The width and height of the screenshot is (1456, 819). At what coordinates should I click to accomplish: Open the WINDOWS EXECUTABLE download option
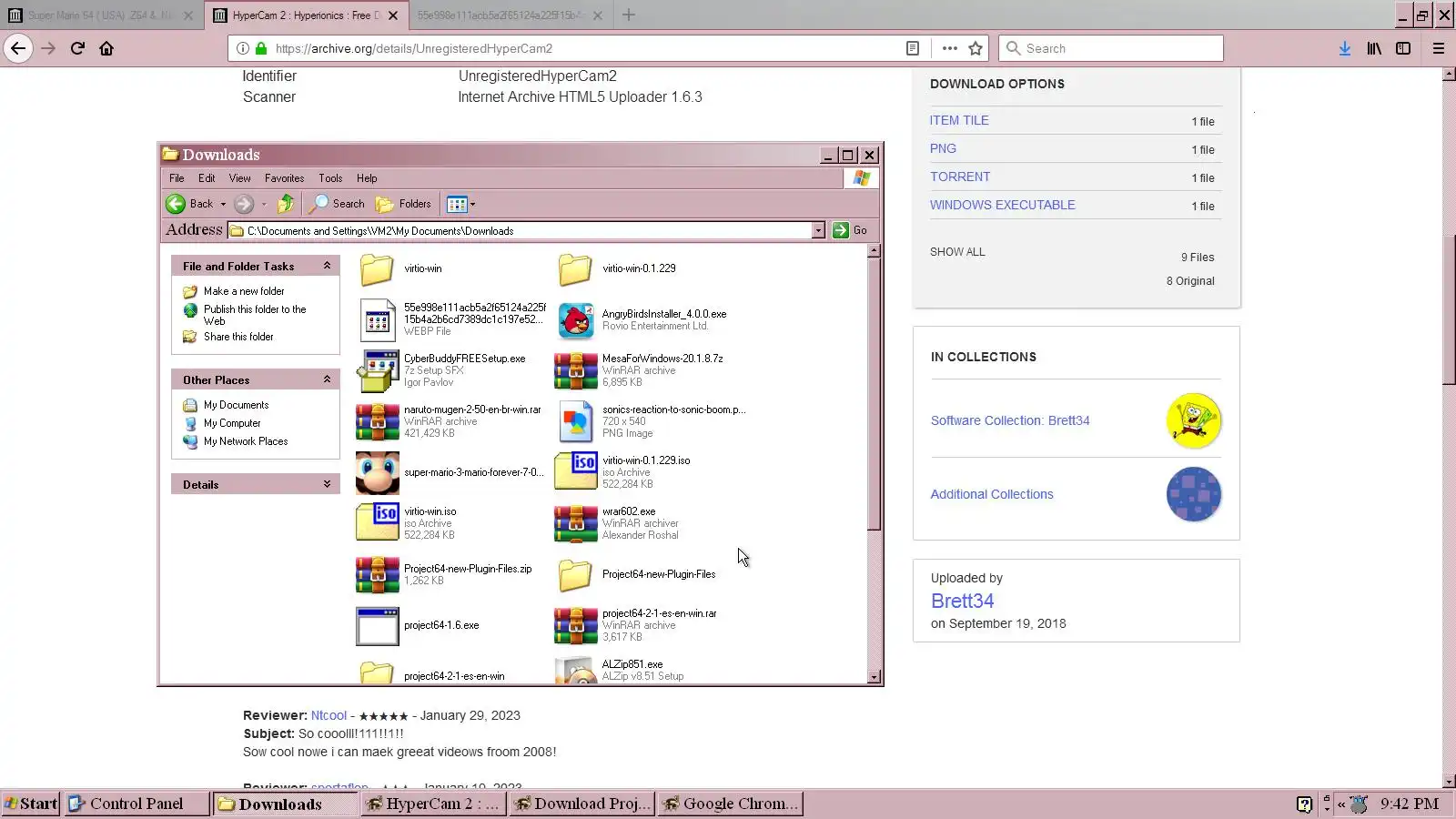coord(1003,205)
